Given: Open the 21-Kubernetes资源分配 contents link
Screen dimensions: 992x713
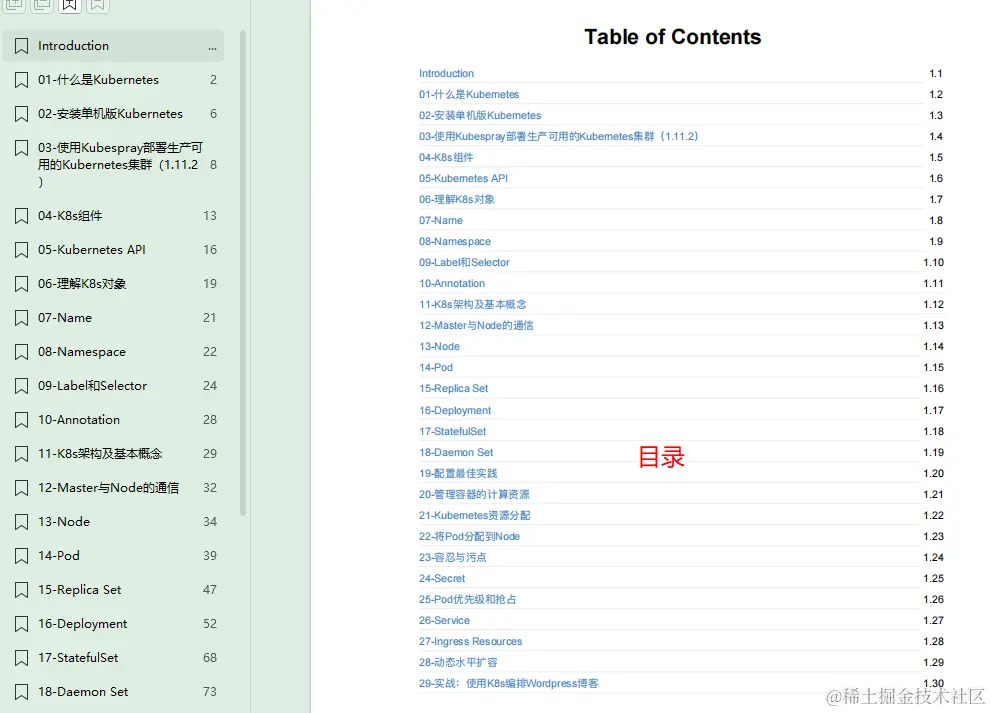Looking at the screenshot, I should (x=474, y=515).
